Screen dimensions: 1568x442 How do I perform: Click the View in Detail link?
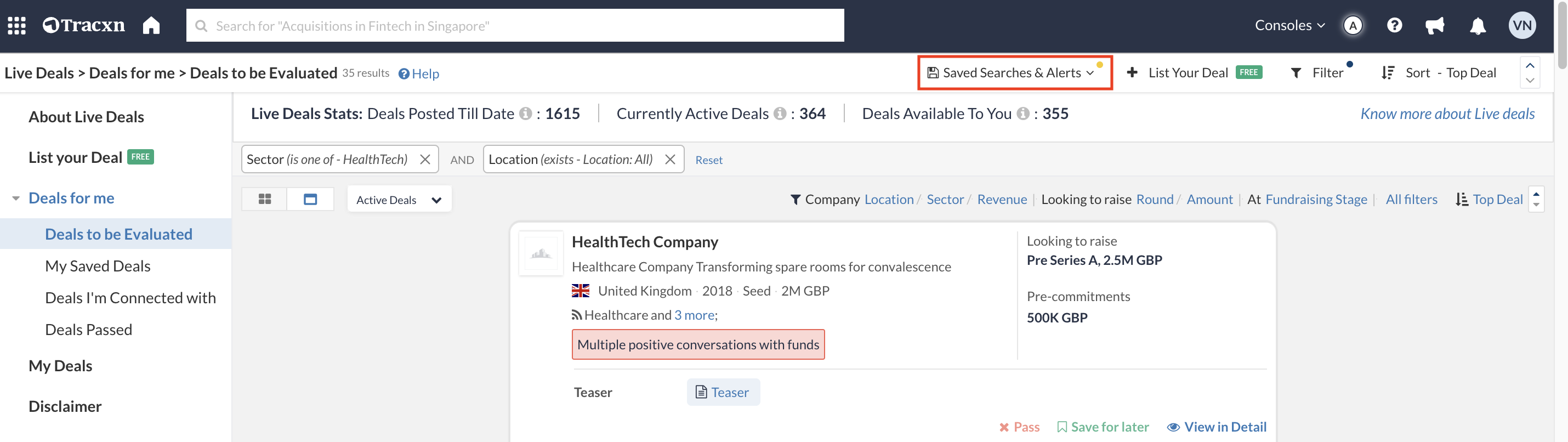(1216, 427)
